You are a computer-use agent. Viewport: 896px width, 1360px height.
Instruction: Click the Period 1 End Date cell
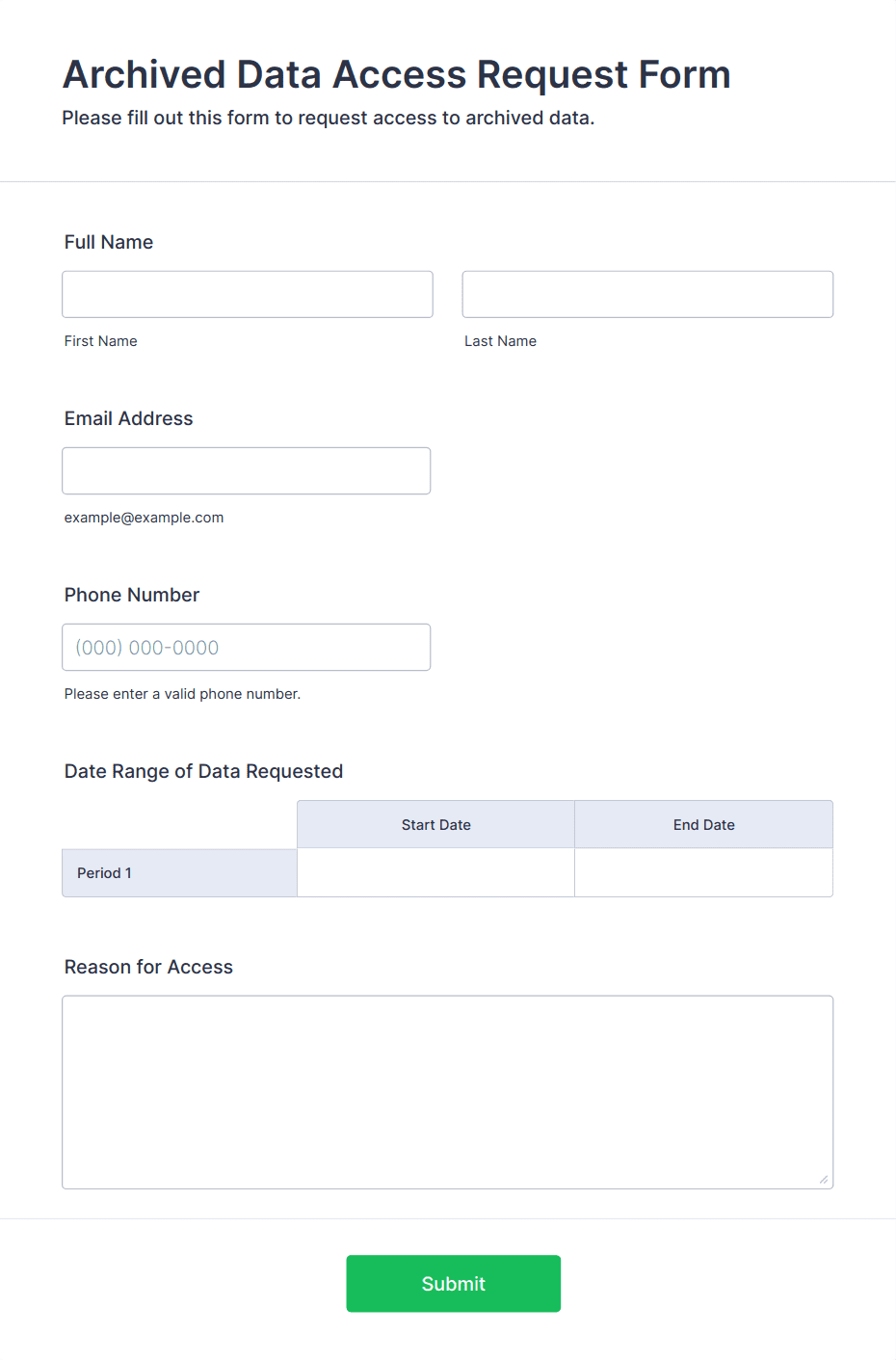[x=703, y=872]
